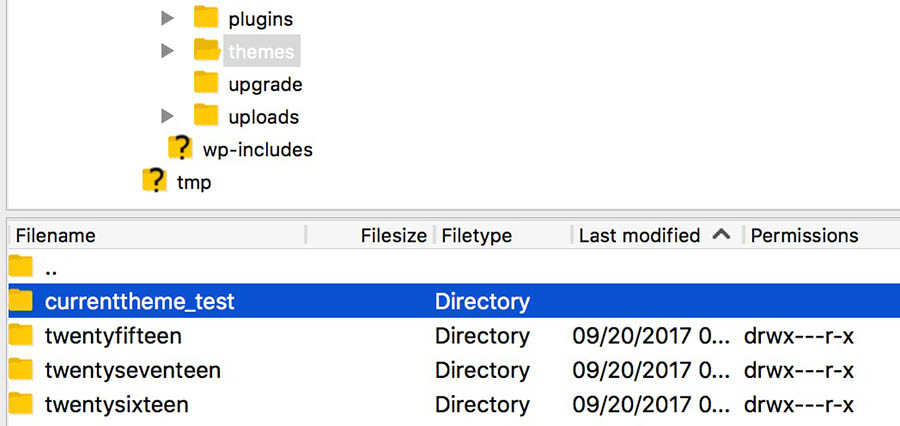Viewport: 900px width, 426px height.
Task: Expand the themes folder disclosure triangle
Action: 168,50
